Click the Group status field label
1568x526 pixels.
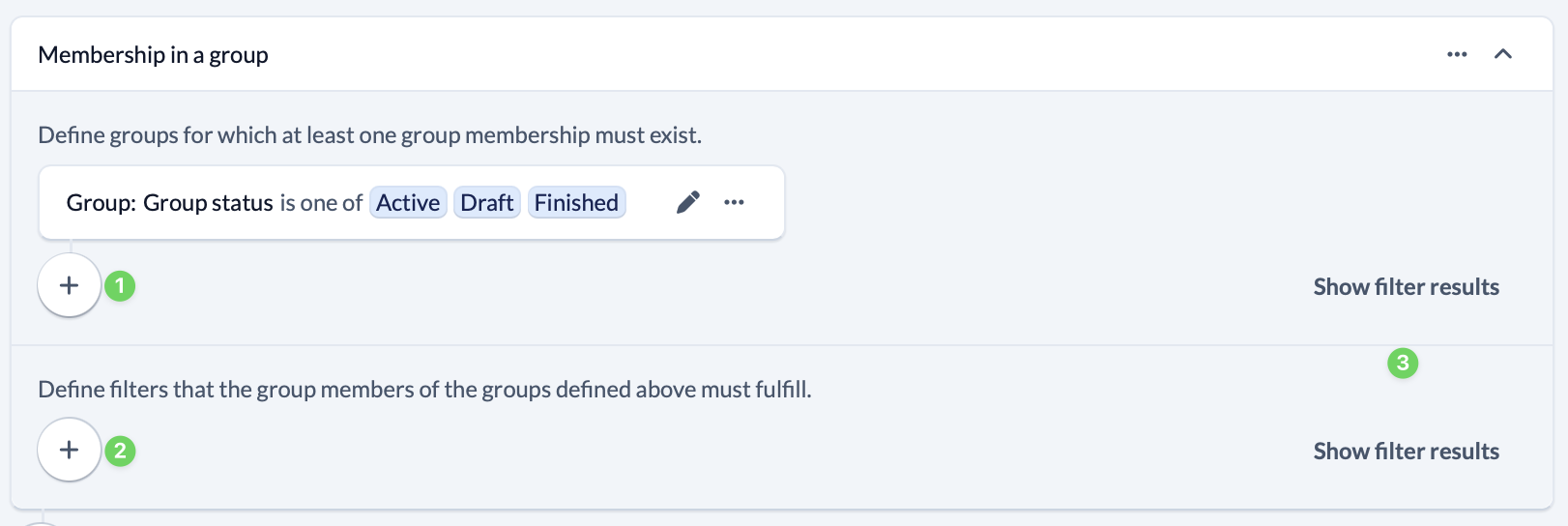pyautogui.click(x=208, y=203)
